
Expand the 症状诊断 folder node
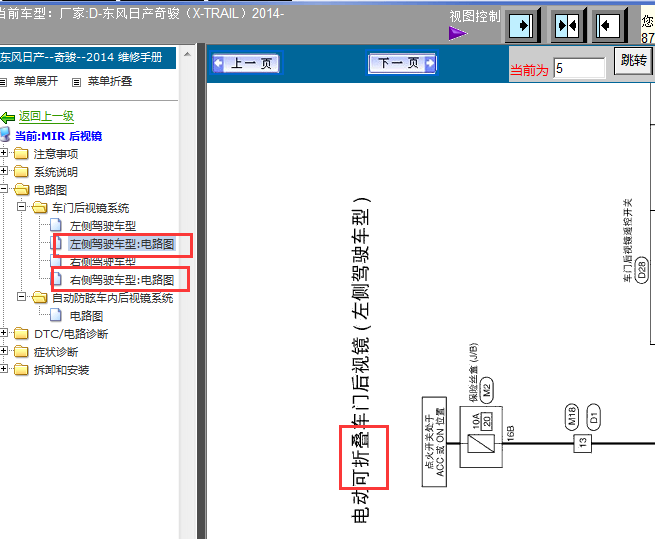click(3, 351)
